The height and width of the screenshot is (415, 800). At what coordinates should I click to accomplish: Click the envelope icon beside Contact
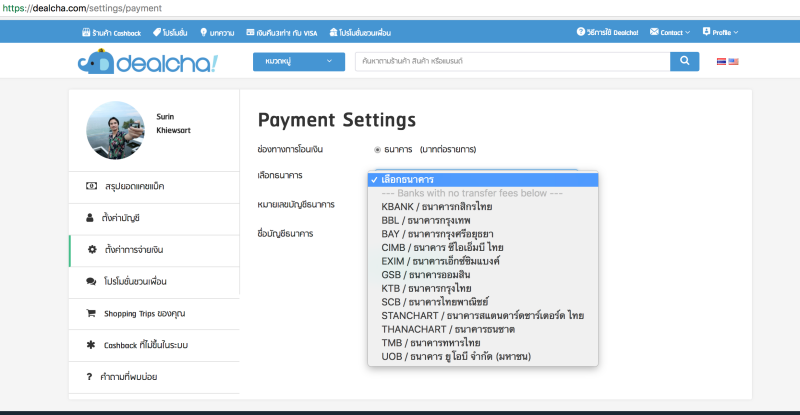[x=654, y=32]
